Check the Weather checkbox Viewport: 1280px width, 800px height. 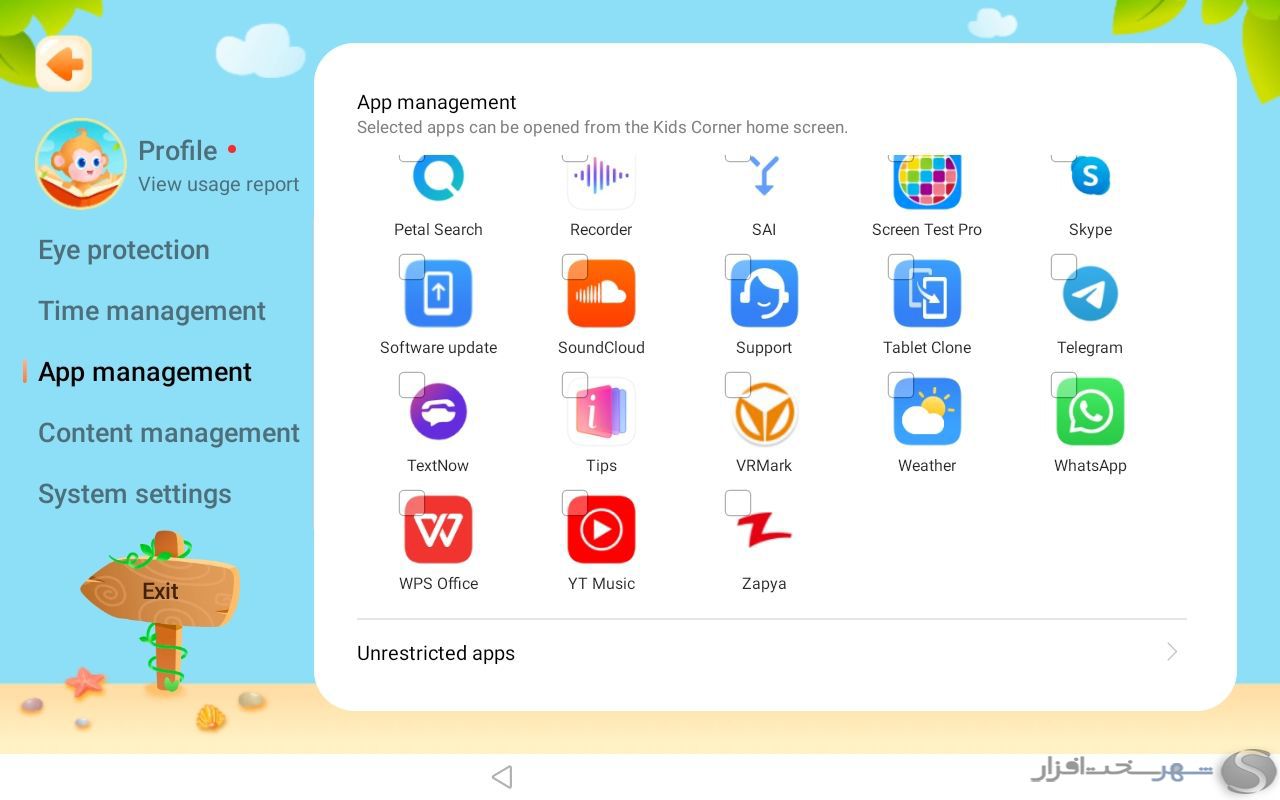click(900, 385)
